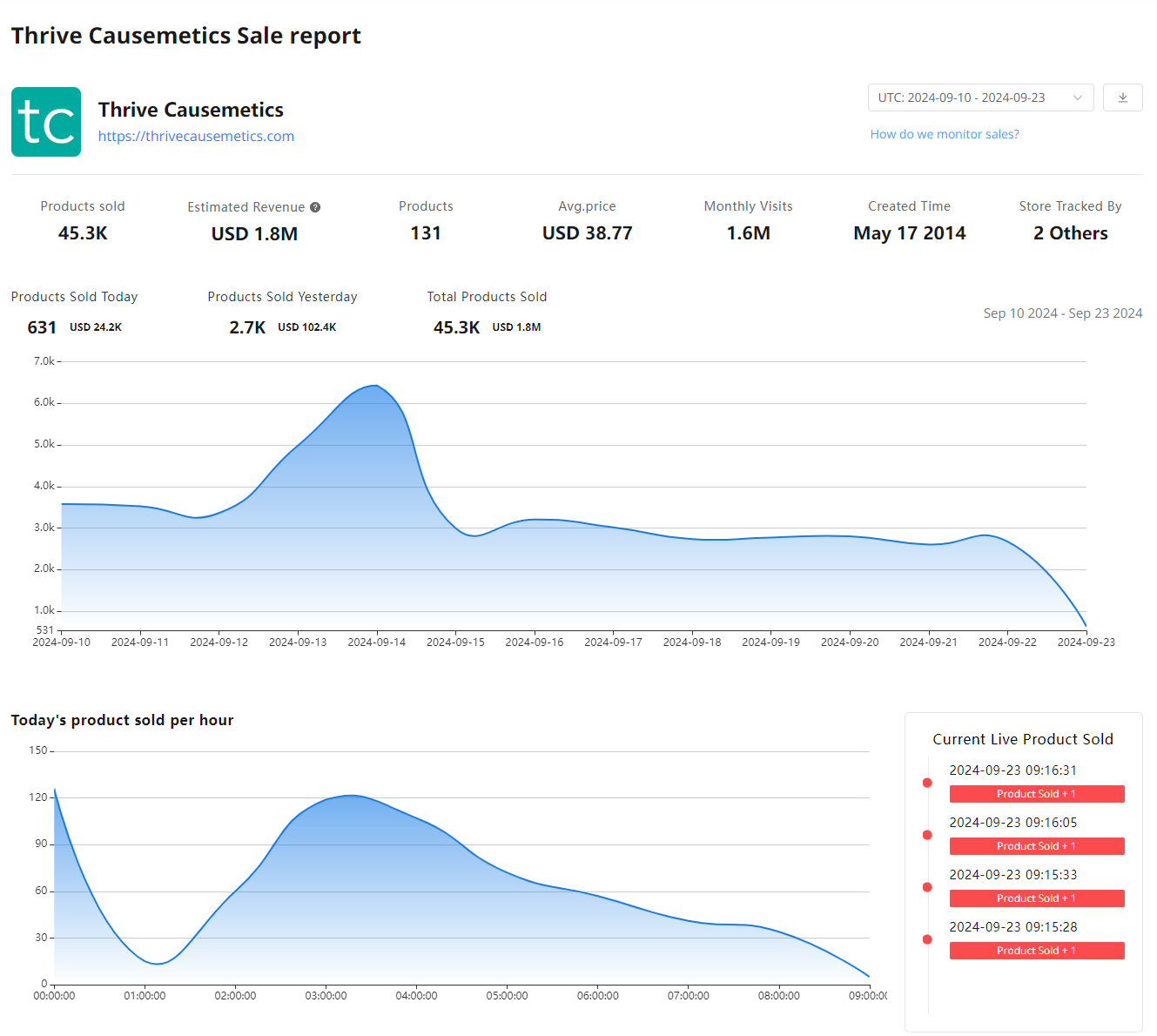This screenshot has width=1157, height=1036.
Task: Click the '2024-09-14' x-axis date label
Action: pos(376,642)
